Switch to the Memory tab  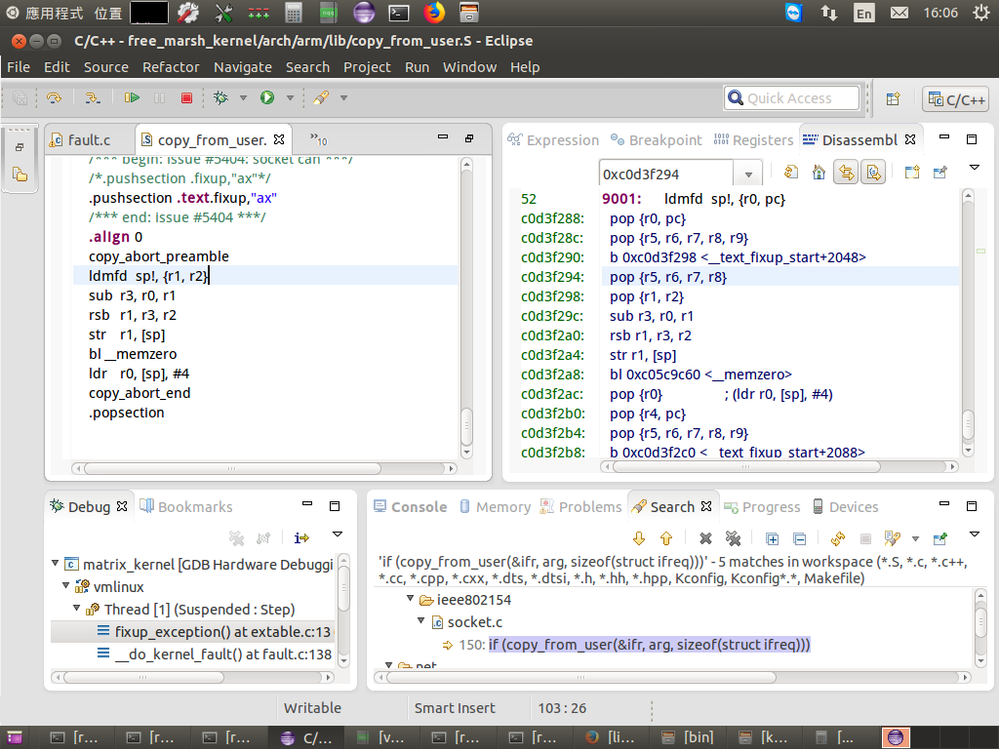(x=495, y=506)
